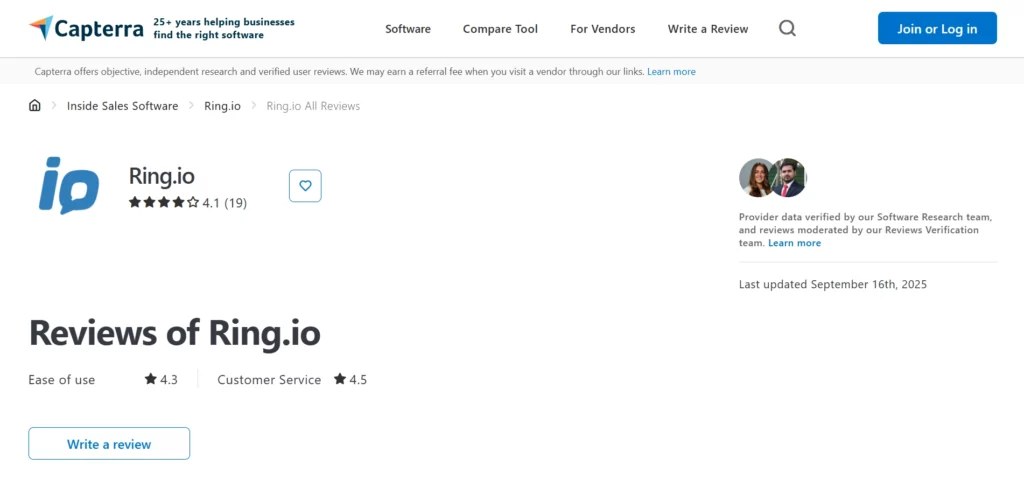Click the Ring.io product name
This screenshot has height=493, width=1024.
[x=161, y=176]
